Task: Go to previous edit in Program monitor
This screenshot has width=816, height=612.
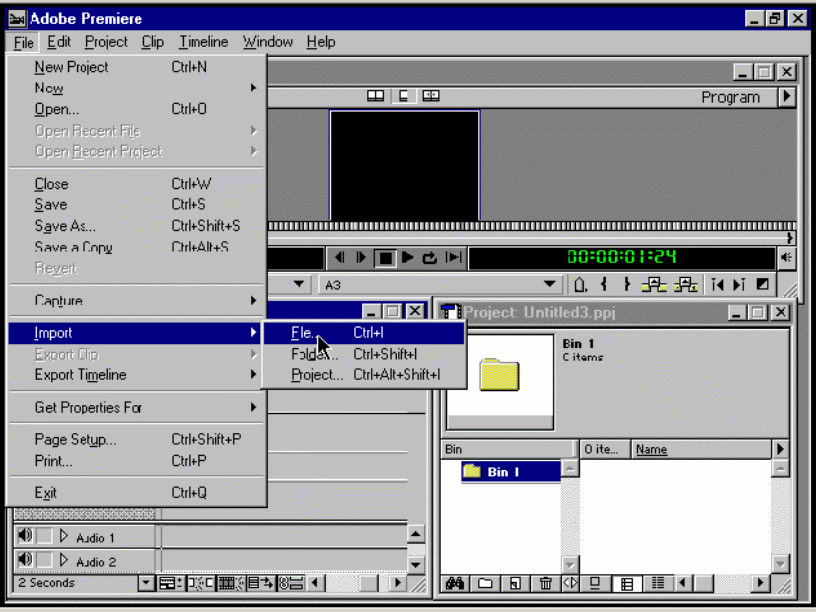Action: tap(718, 285)
